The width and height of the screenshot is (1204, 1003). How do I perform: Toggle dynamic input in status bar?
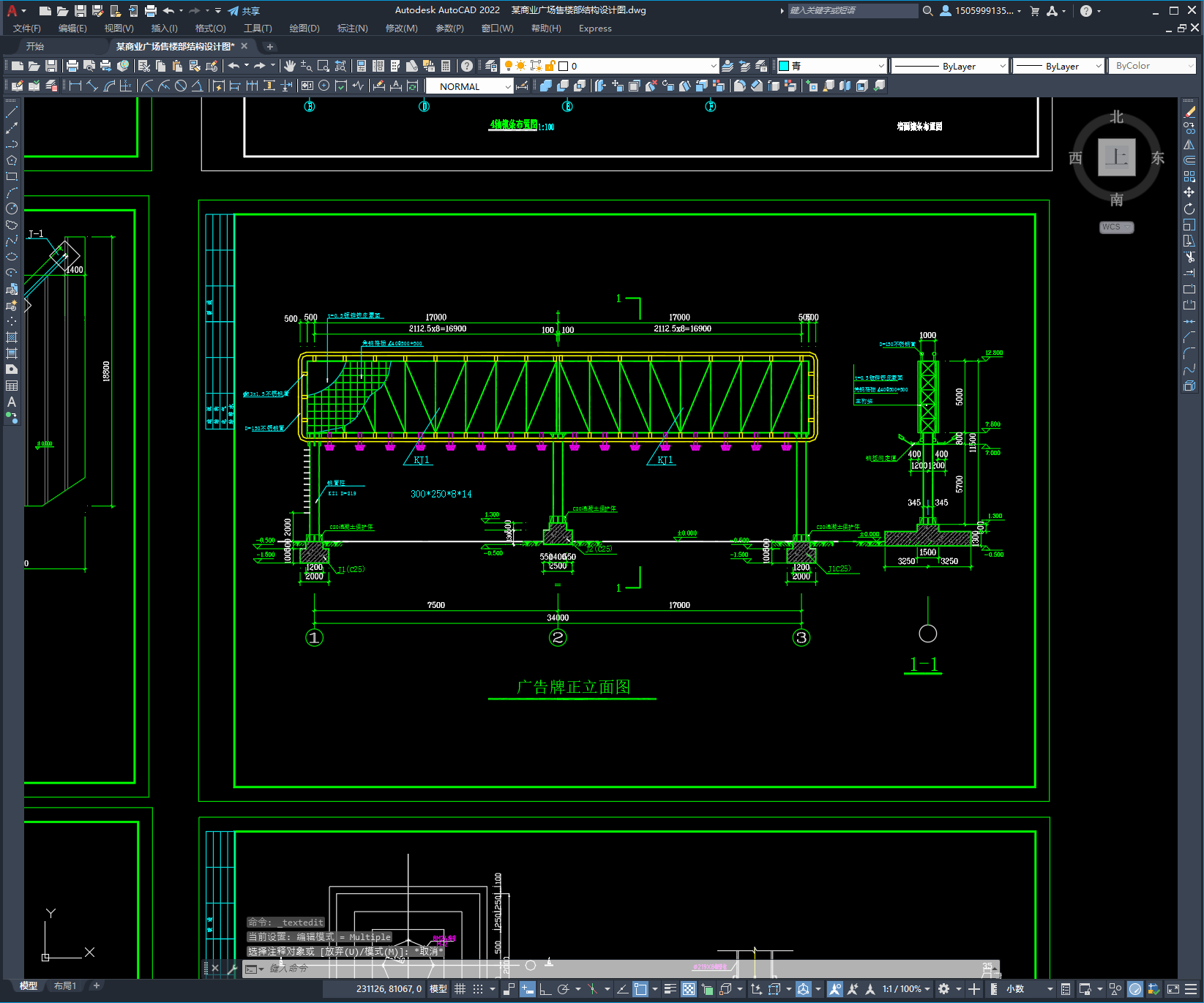click(527, 989)
